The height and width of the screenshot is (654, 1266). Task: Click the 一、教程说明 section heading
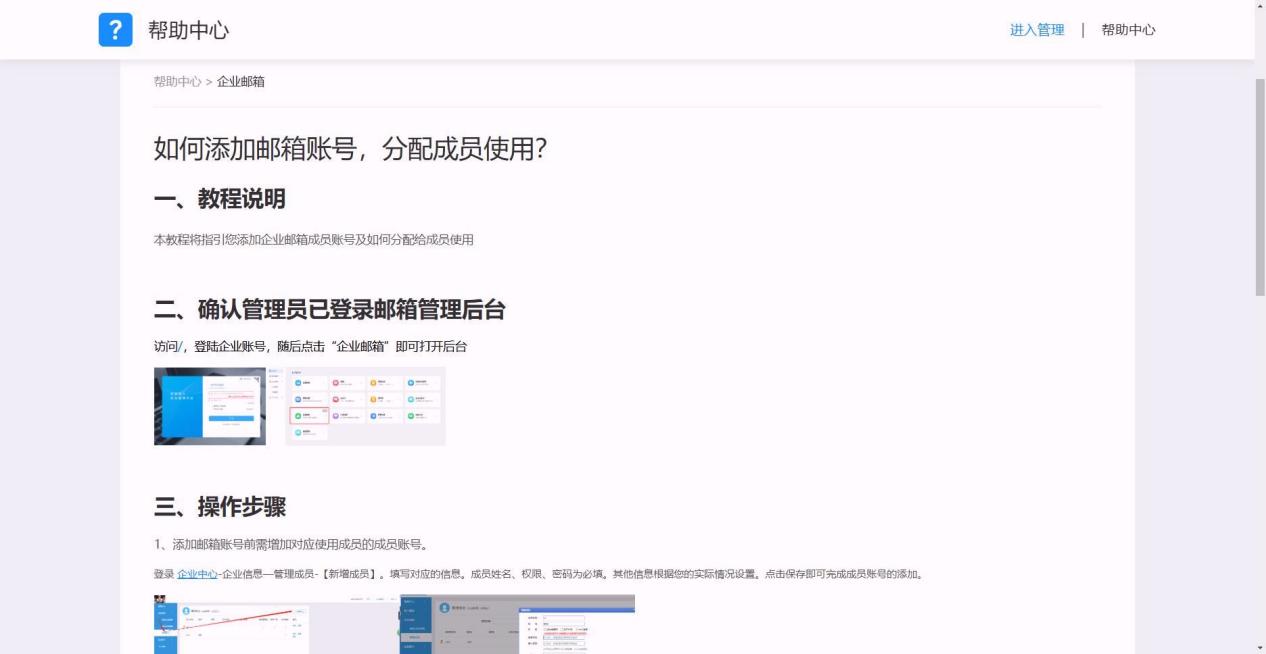(220, 199)
